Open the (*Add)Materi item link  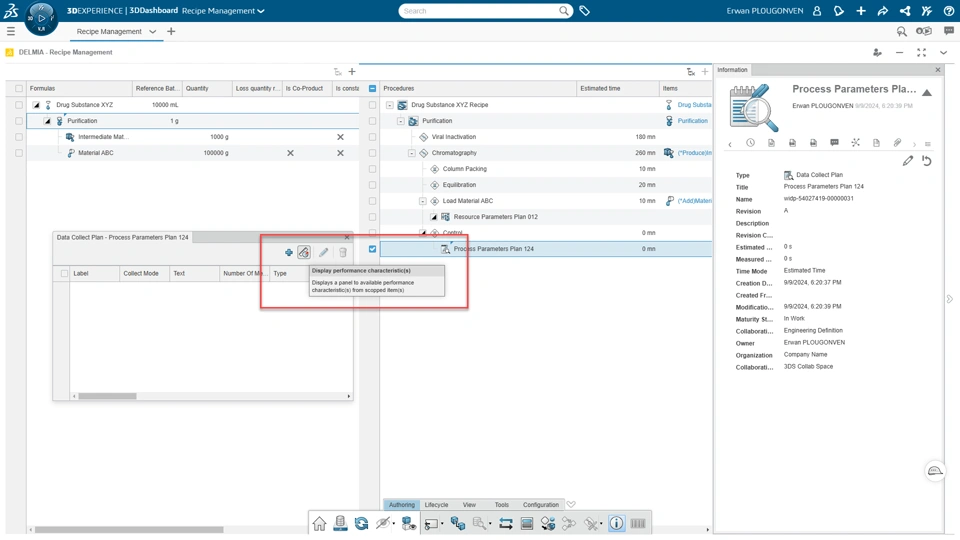click(x=694, y=201)
